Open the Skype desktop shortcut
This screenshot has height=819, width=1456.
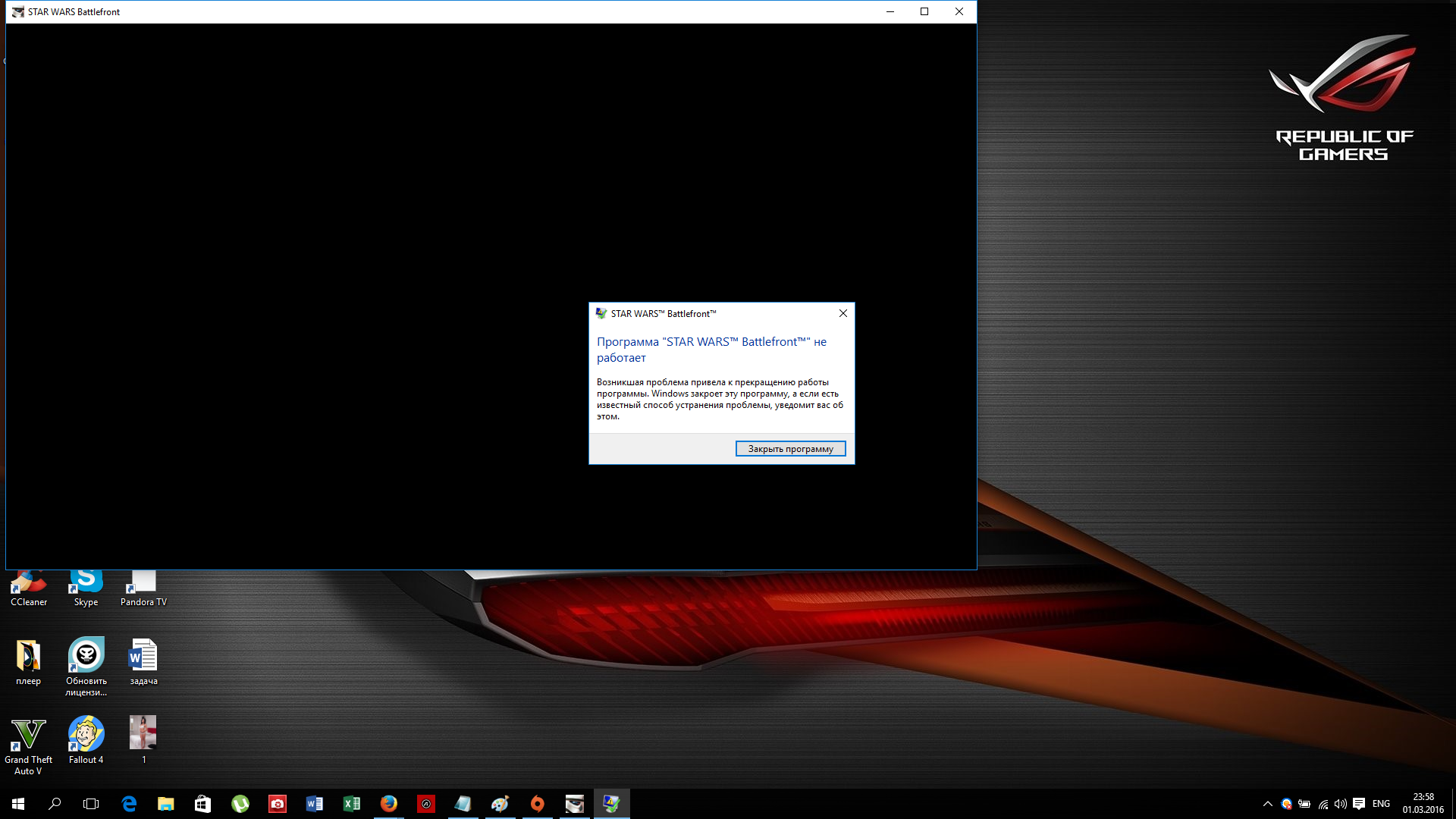[86, 589]
